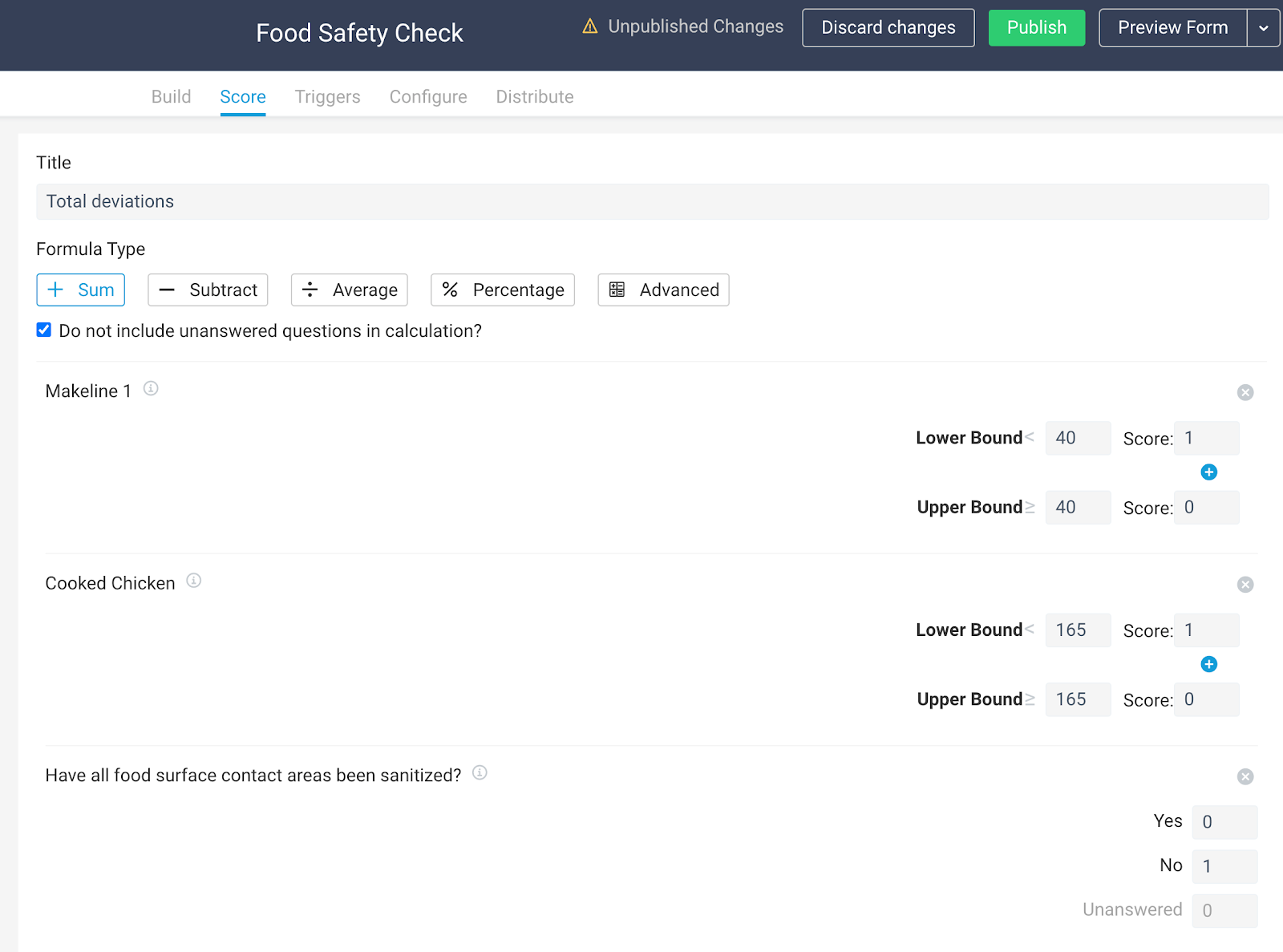Screen dimensions: 1283x952
Task: Remove the Makeline 1 item
Action: coord(1245,392)
